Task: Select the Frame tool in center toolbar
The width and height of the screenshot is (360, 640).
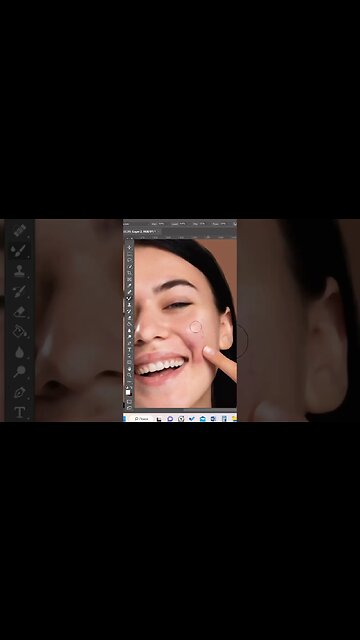Action: click(x=129, y=279)
